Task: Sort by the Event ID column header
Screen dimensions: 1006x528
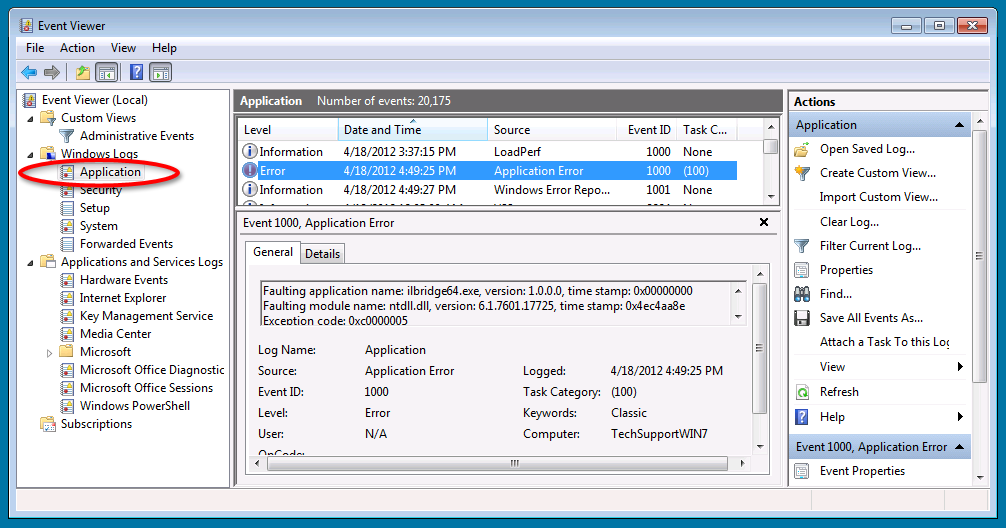Action: 646,130
